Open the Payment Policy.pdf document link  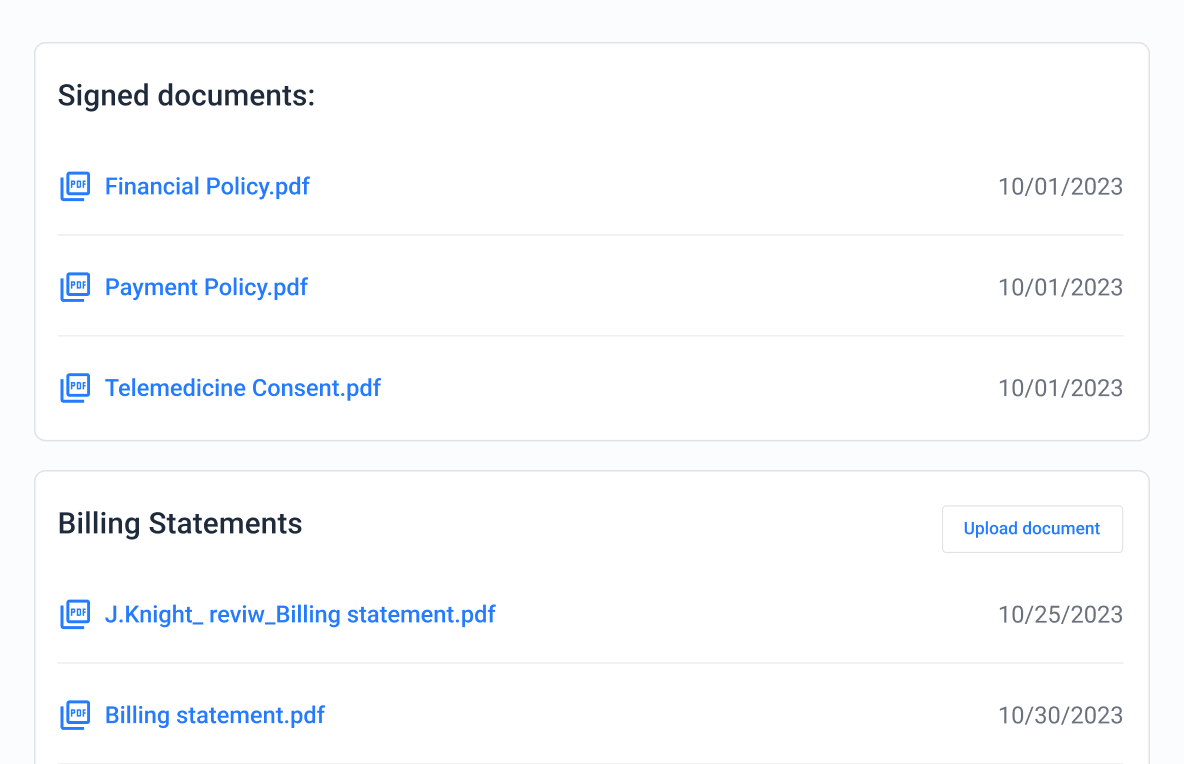tap(206, 288)
